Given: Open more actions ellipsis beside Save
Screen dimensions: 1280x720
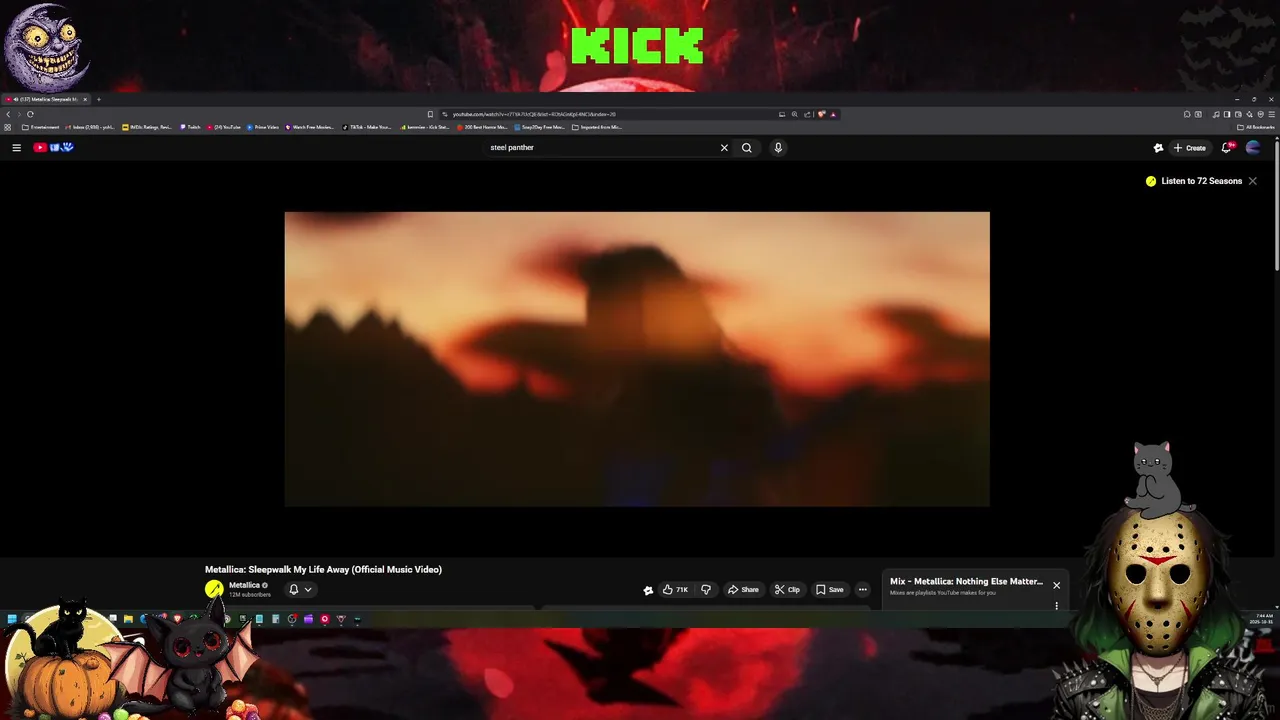Looking at the screenshot, I should click(x=863, y=590).
